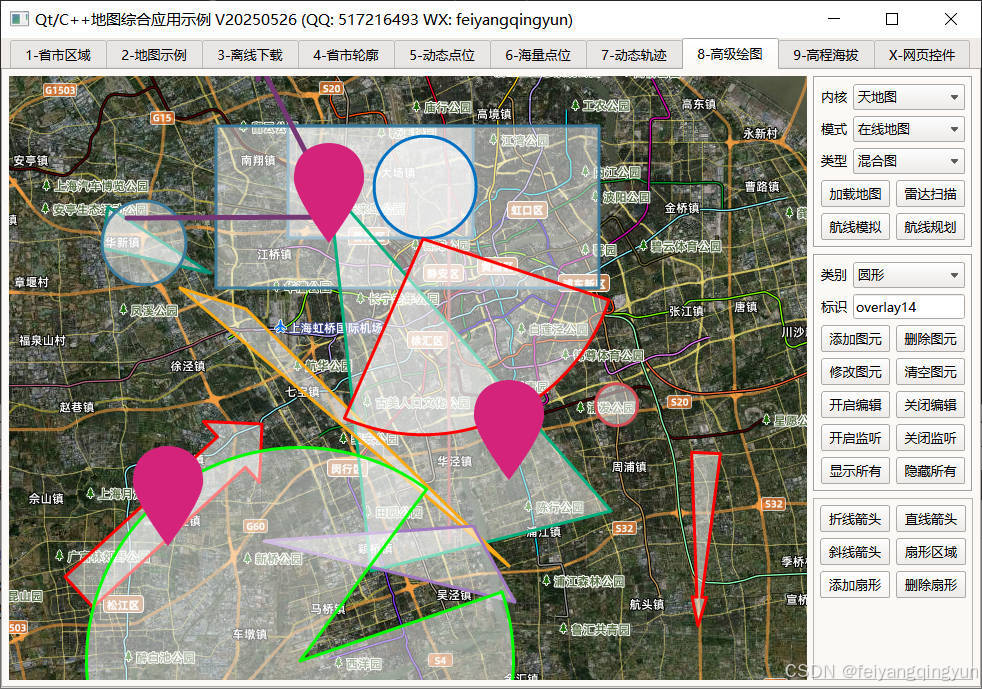Open the 2-地图示例 tab

click(154, 55)
